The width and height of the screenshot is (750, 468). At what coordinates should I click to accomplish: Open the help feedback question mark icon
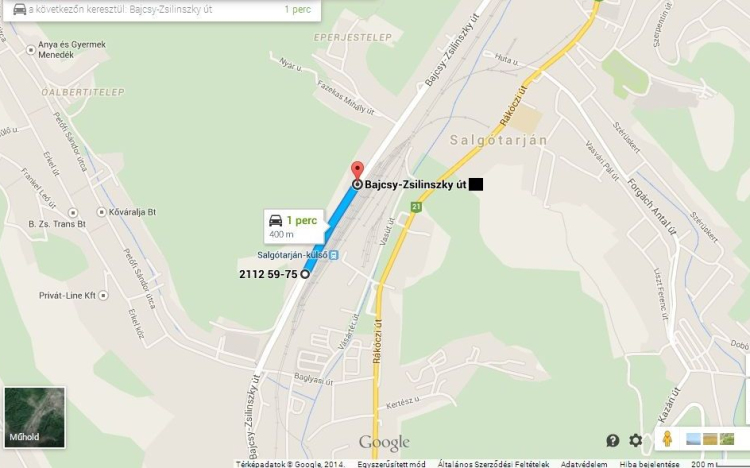[613, 440]
